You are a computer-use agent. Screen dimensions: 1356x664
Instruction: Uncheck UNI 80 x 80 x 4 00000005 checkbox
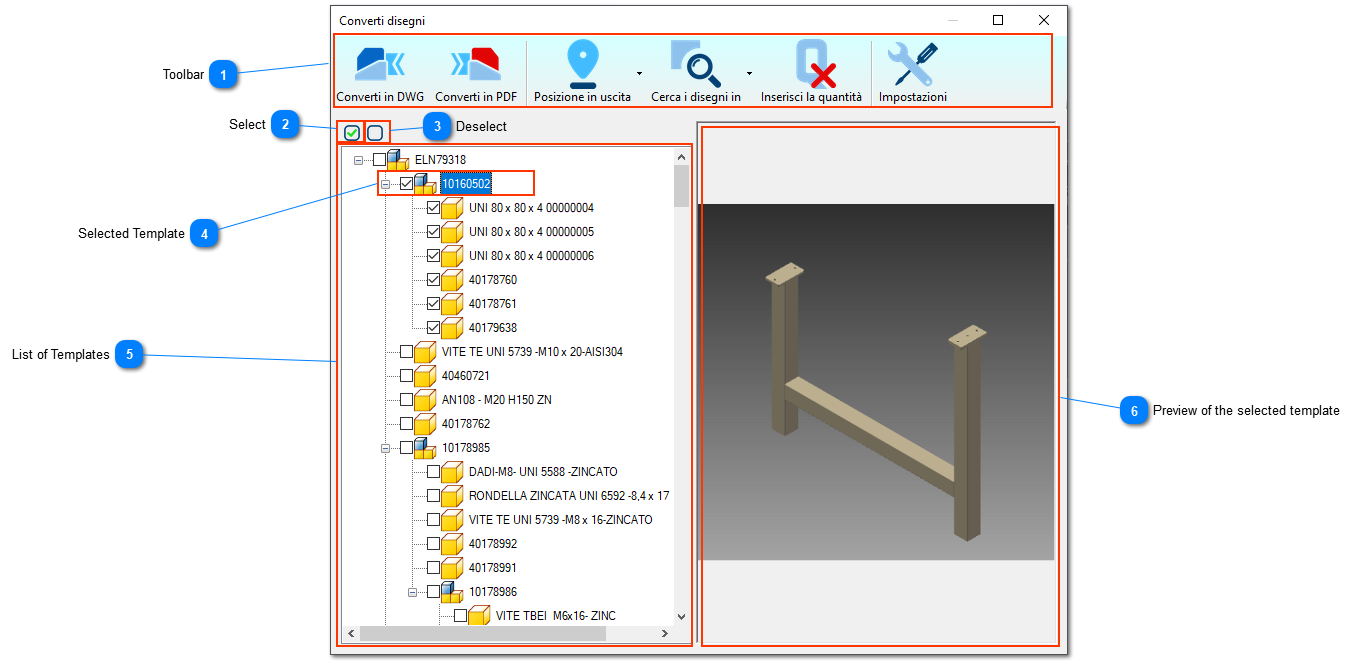click(433, 232)
